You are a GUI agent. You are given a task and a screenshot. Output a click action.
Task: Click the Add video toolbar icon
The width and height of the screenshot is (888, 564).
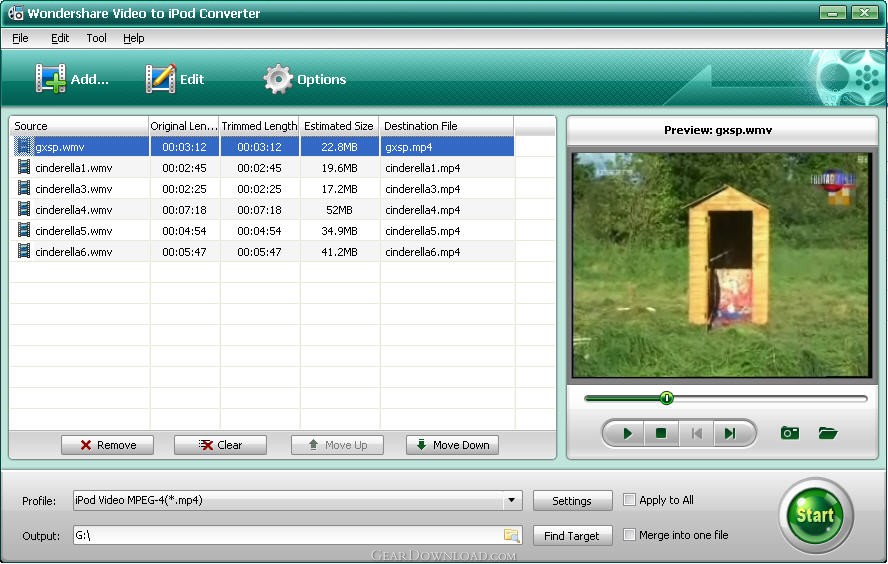pos(50,78)
